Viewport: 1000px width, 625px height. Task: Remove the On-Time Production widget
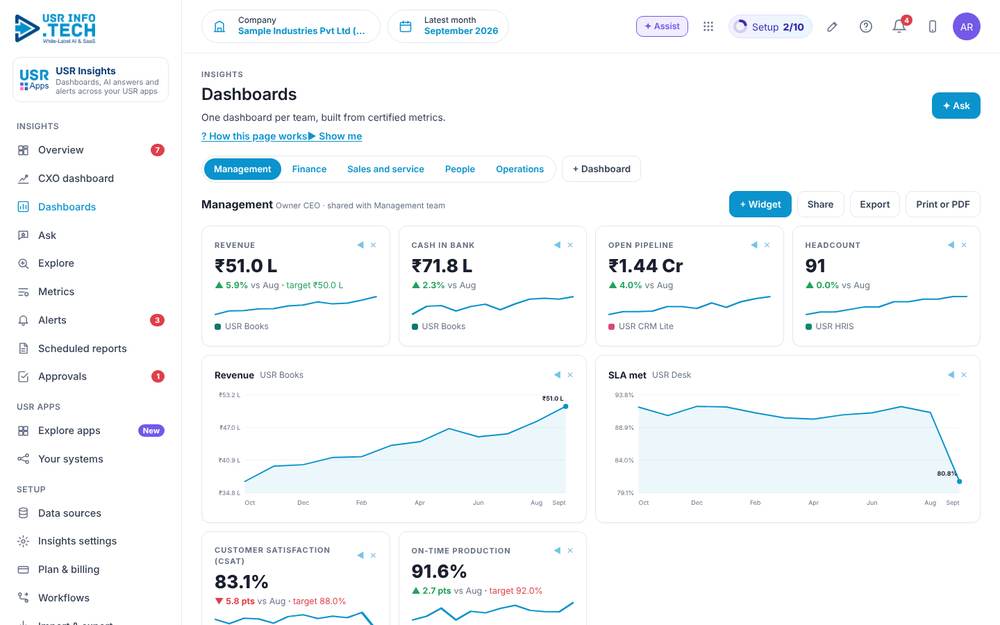(570, 550)
